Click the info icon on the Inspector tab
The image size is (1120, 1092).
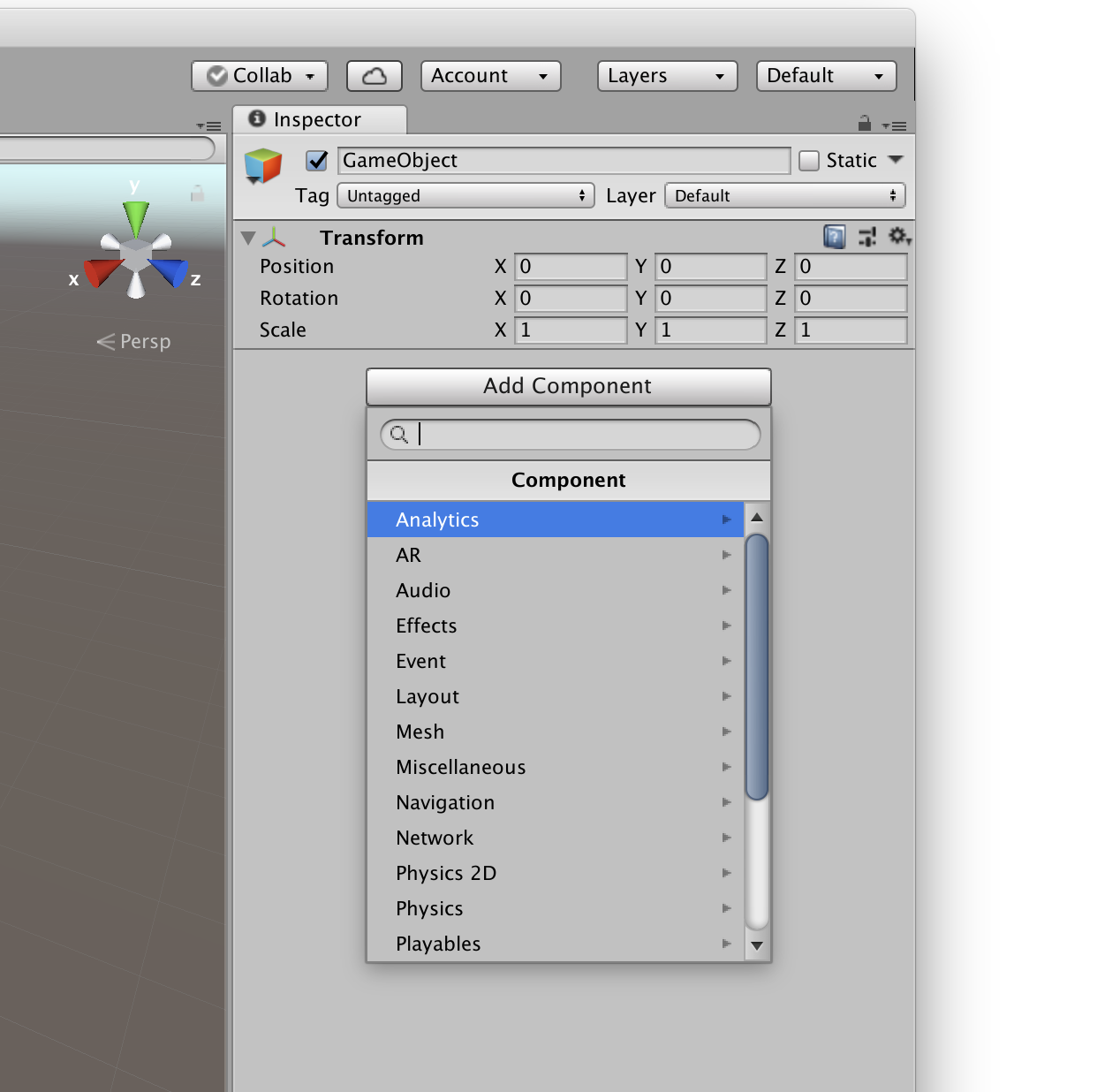tap(256, 118)
